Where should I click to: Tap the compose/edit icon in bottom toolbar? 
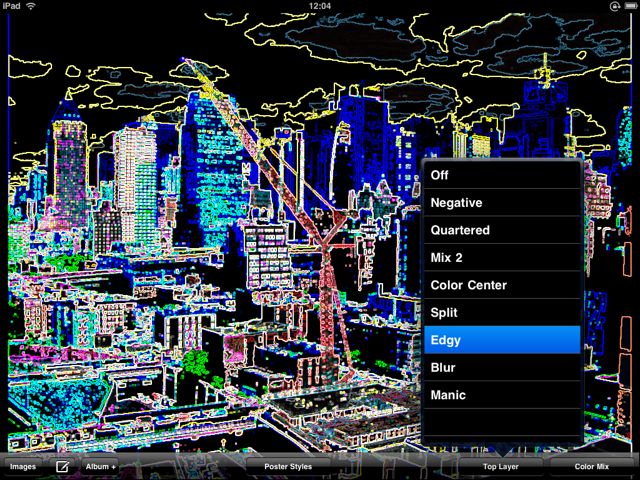pyautogui.click(x=62, y=466)
